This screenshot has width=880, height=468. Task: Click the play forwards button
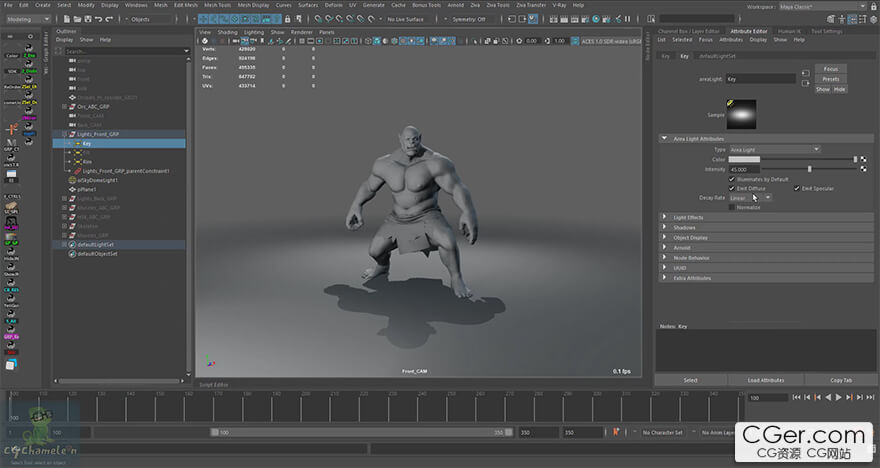838,397
